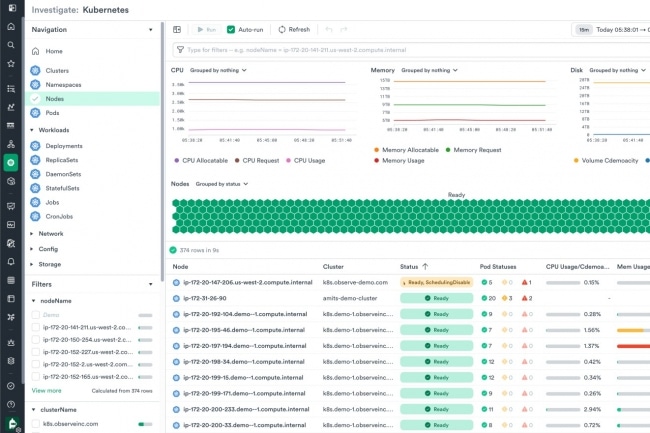The image size is (650, 433).
Task: Check ip-172-20-150-254 nodeName filter checkbox
Action: (x=36, y=340)
